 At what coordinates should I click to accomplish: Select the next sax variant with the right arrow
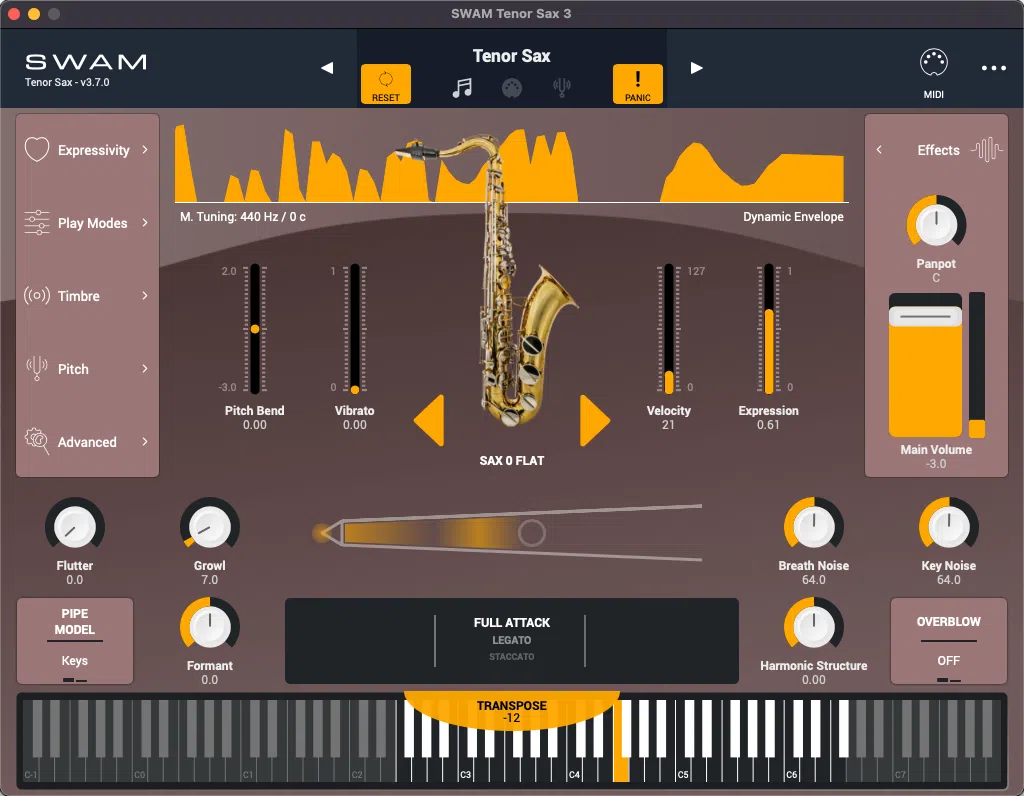[595, 421]
